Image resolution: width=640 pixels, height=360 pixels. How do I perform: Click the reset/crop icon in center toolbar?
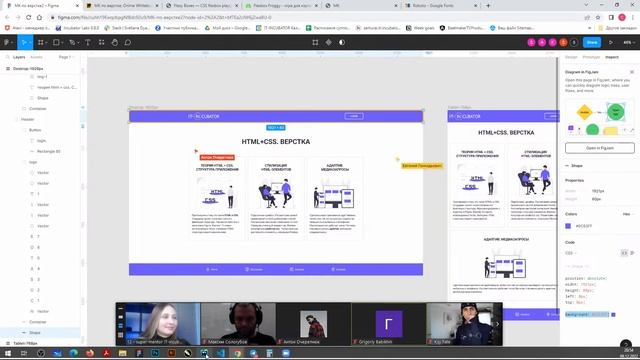315,42
